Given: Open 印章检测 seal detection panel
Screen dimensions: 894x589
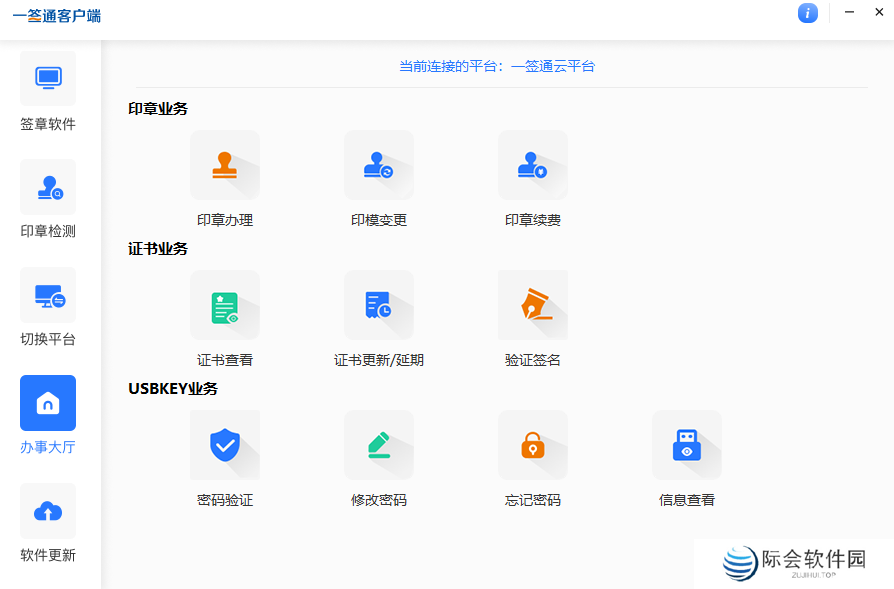Looking at the screenshot, I should pyautogui.click(x=47, y=201).
